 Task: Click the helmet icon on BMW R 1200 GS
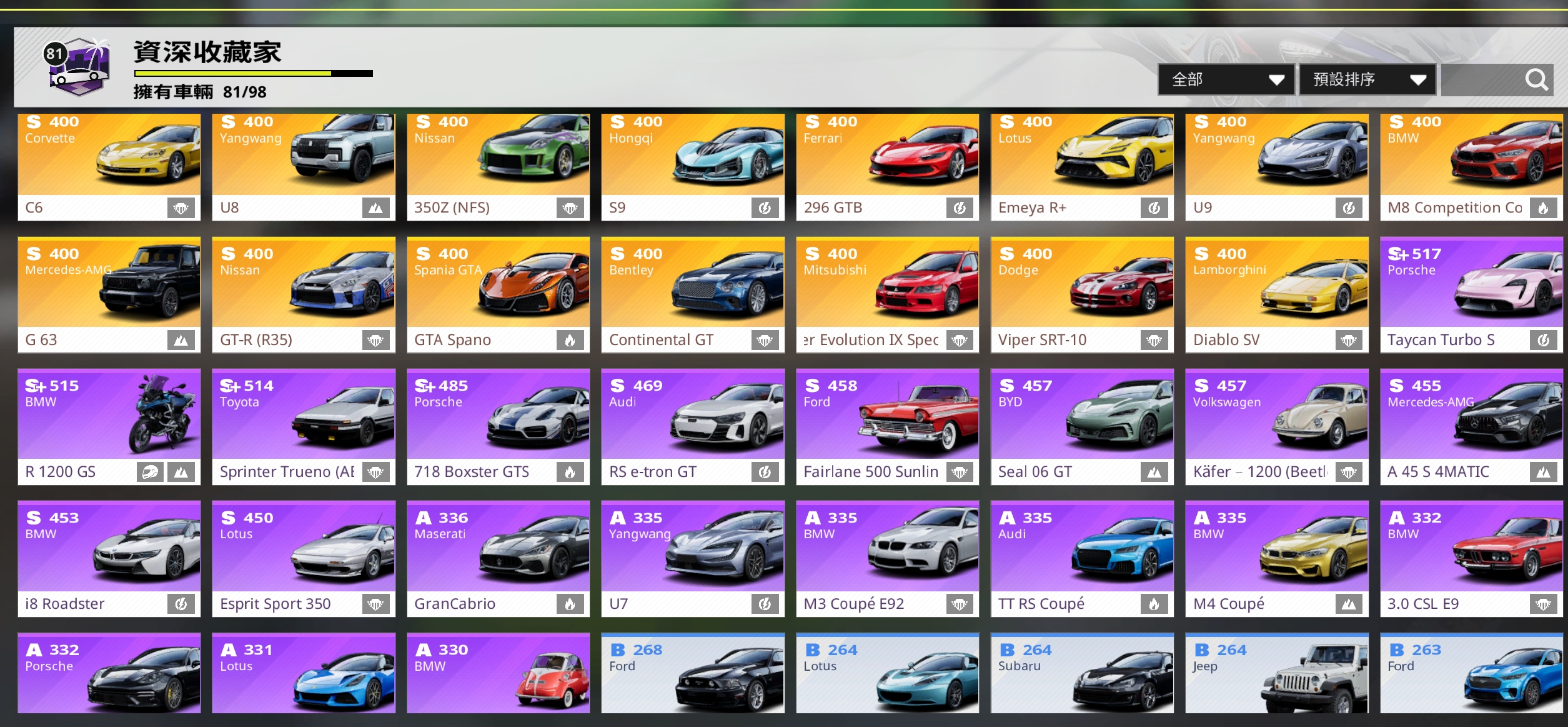[x=150, y=473]
